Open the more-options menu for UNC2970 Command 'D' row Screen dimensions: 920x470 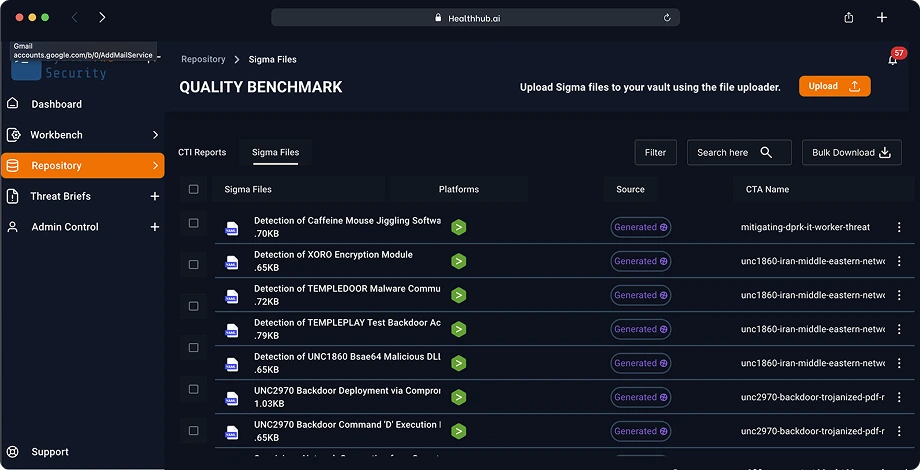pyautogui.click(x=899, y=431)
